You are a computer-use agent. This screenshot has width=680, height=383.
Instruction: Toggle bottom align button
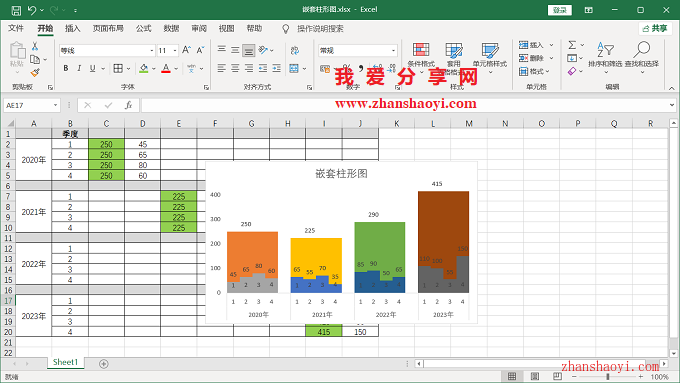coord(248,50)
